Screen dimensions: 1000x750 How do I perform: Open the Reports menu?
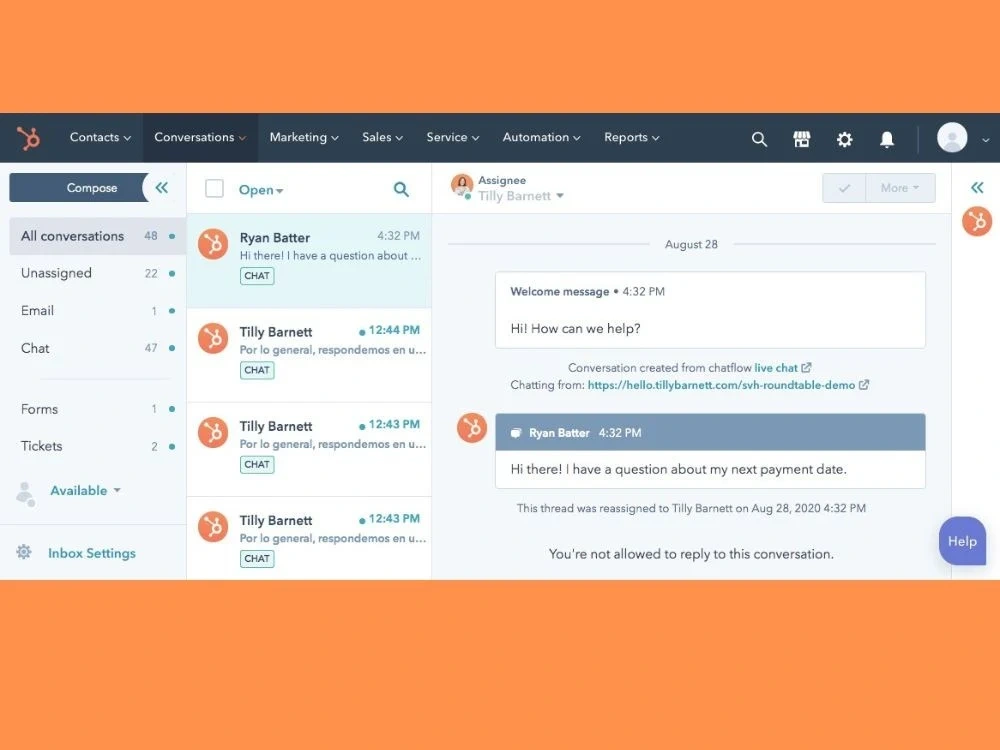coord(631,137)
